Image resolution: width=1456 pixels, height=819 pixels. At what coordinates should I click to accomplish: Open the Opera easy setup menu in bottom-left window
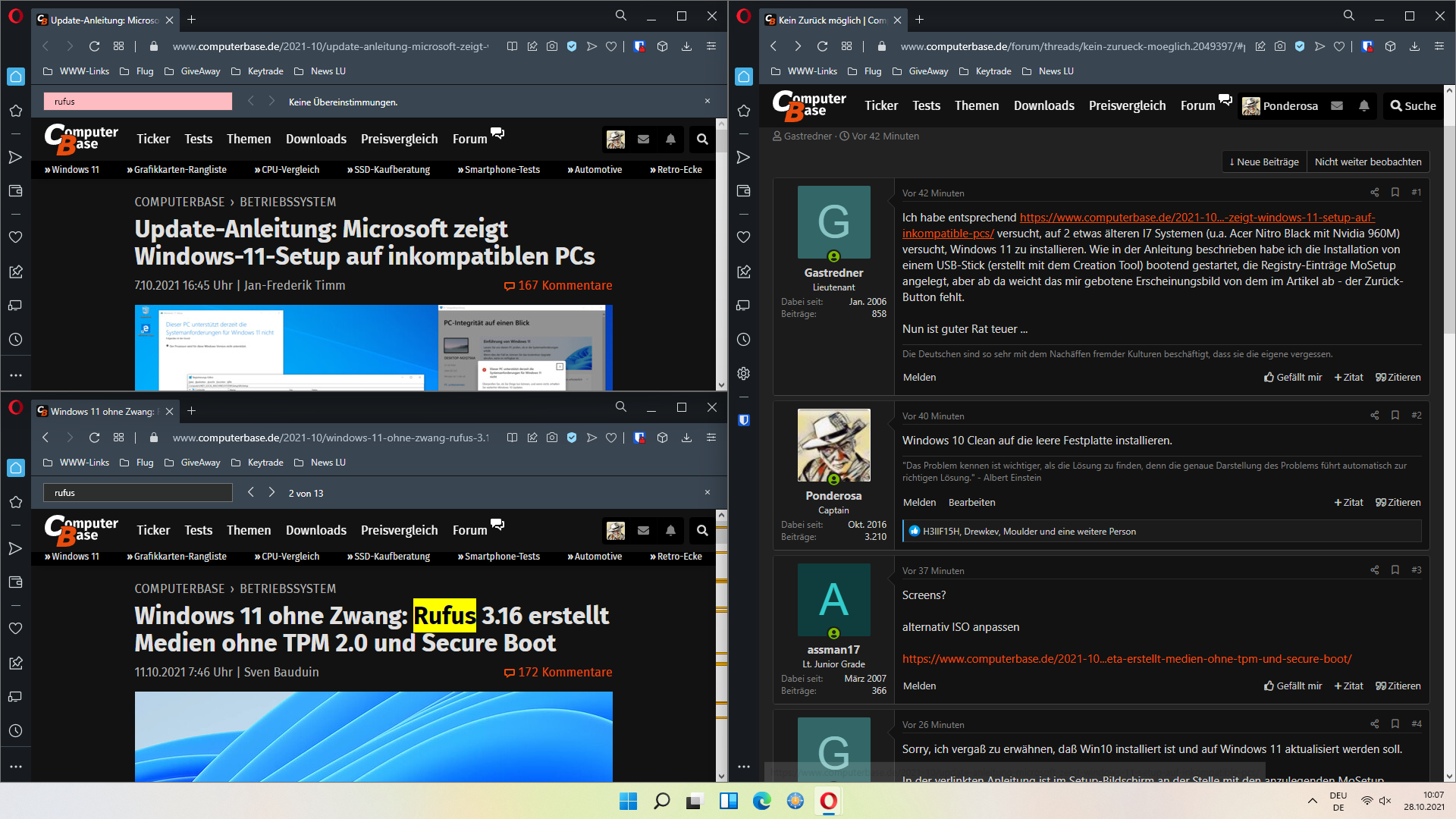[x=711, y=438]
